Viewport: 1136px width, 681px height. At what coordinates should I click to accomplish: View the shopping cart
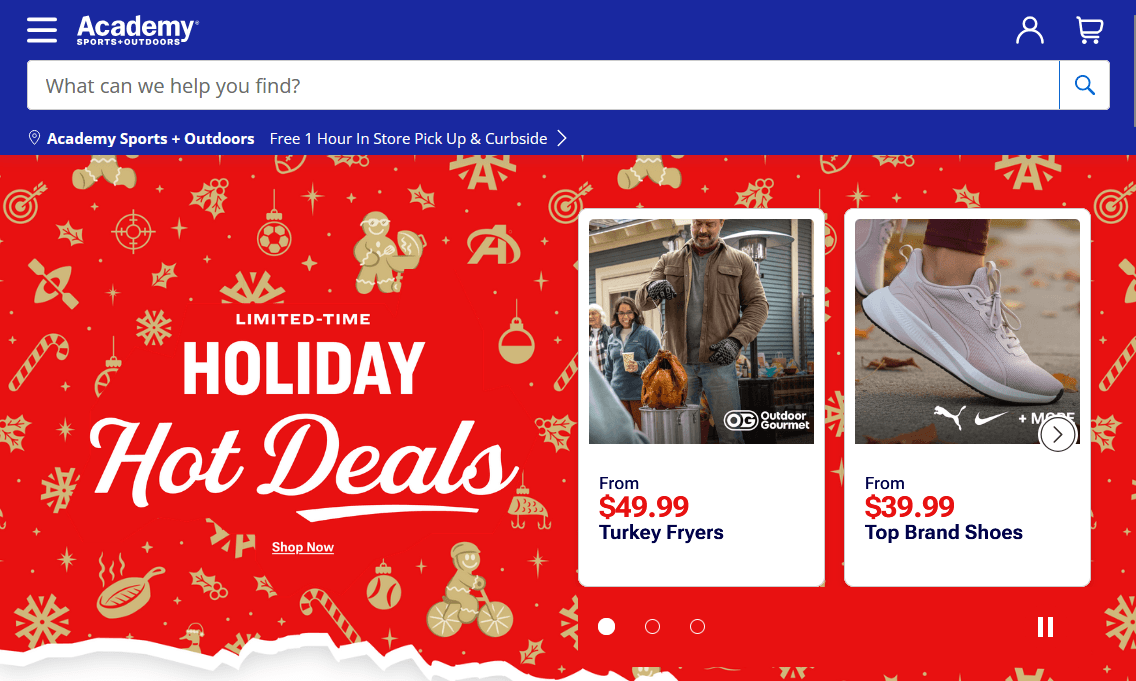click(1089, 30)
